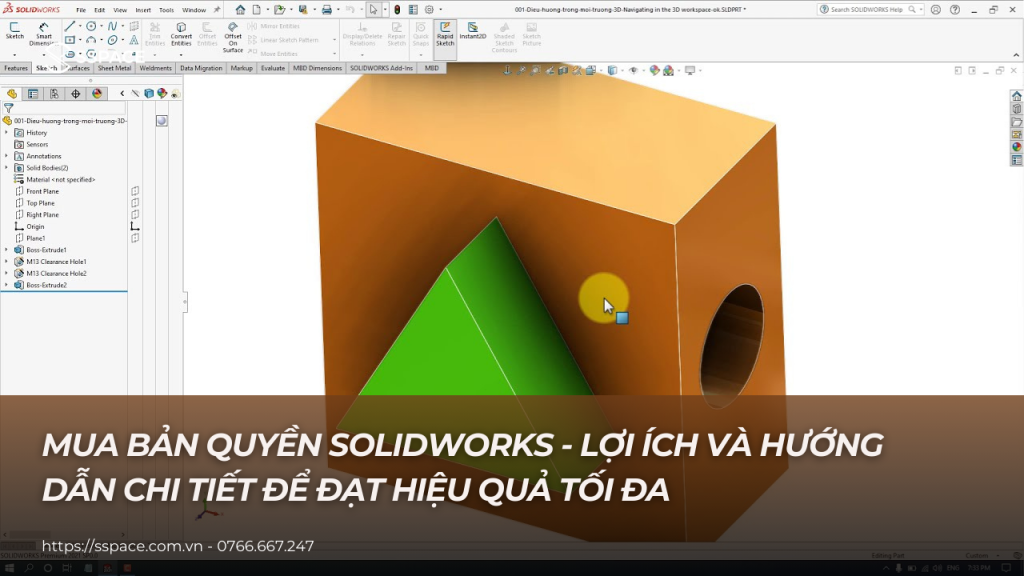The width and height of the screenshot is (1024, 576).
Task: Click the Apply Scene toolbar icon
Action: 669,70
